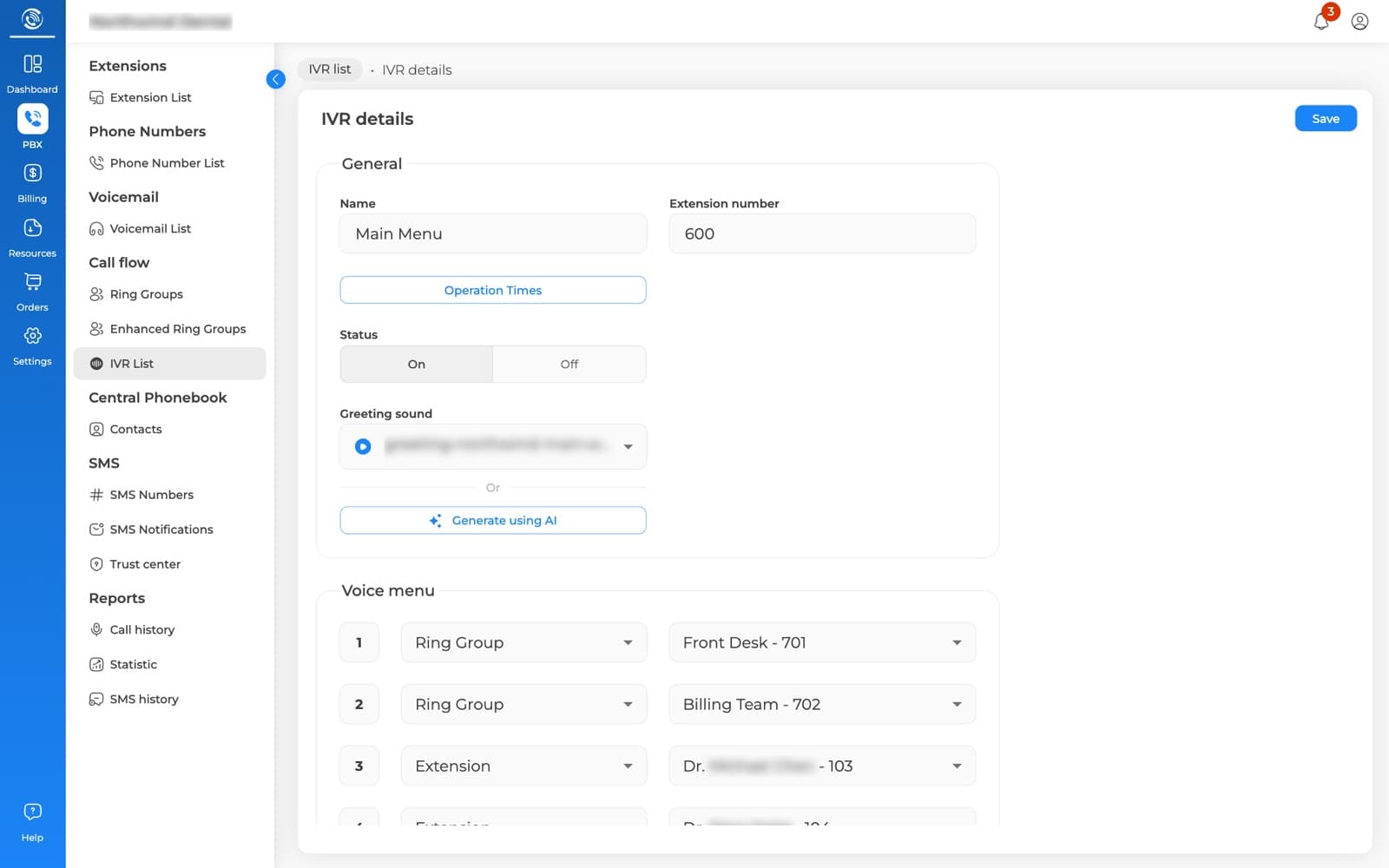Image resolution: width=1389 pixels, height=868 pixels.
Task: Open the Ring Group type dropdown for key 1
Action: click(x=523, y=642)
